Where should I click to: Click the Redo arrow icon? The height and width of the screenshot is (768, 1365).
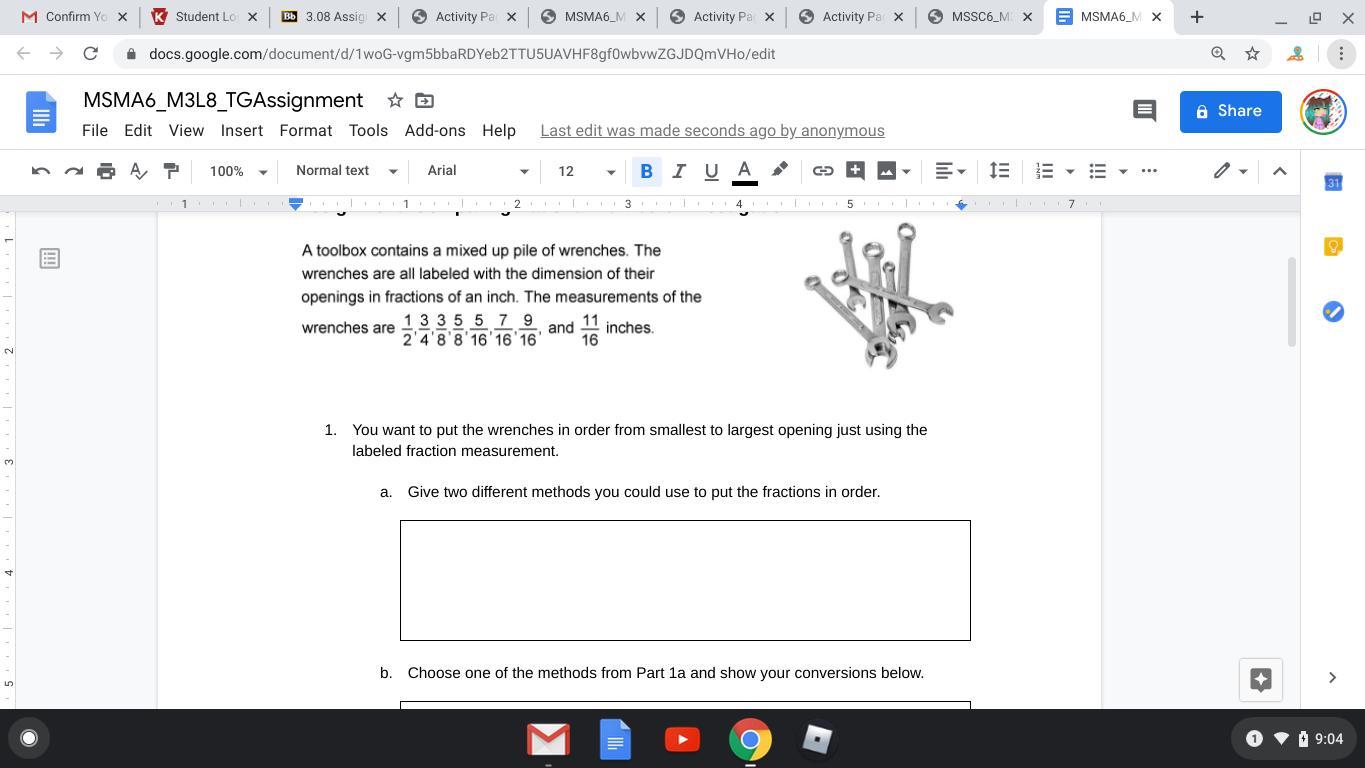click(x=73, y=171)
